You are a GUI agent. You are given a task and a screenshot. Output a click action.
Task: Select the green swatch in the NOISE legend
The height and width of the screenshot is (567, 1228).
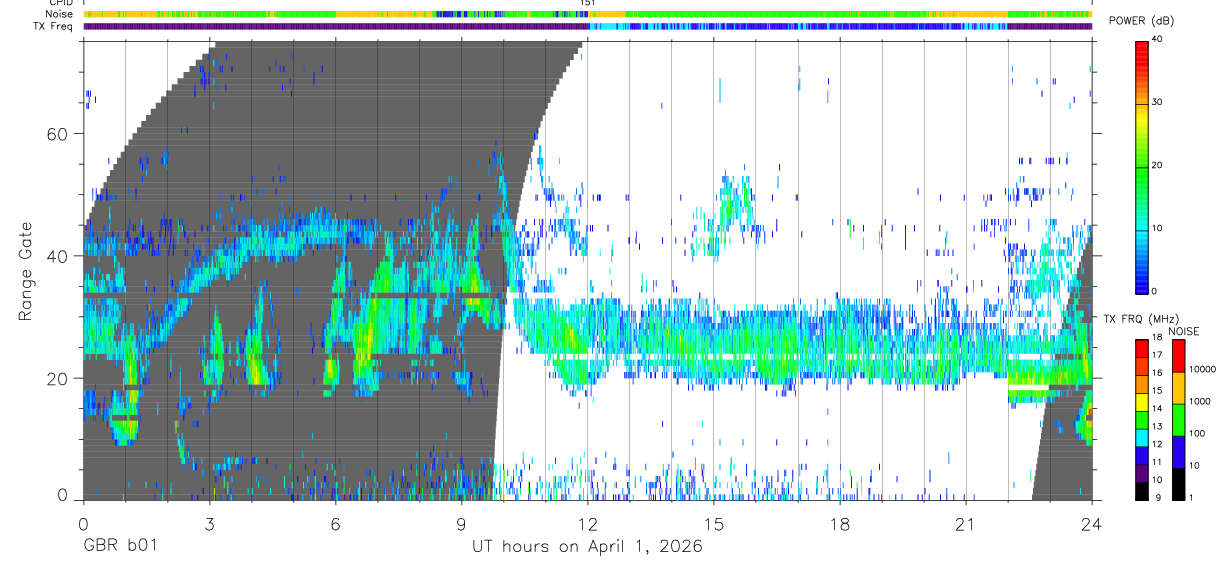[1179, 420]
